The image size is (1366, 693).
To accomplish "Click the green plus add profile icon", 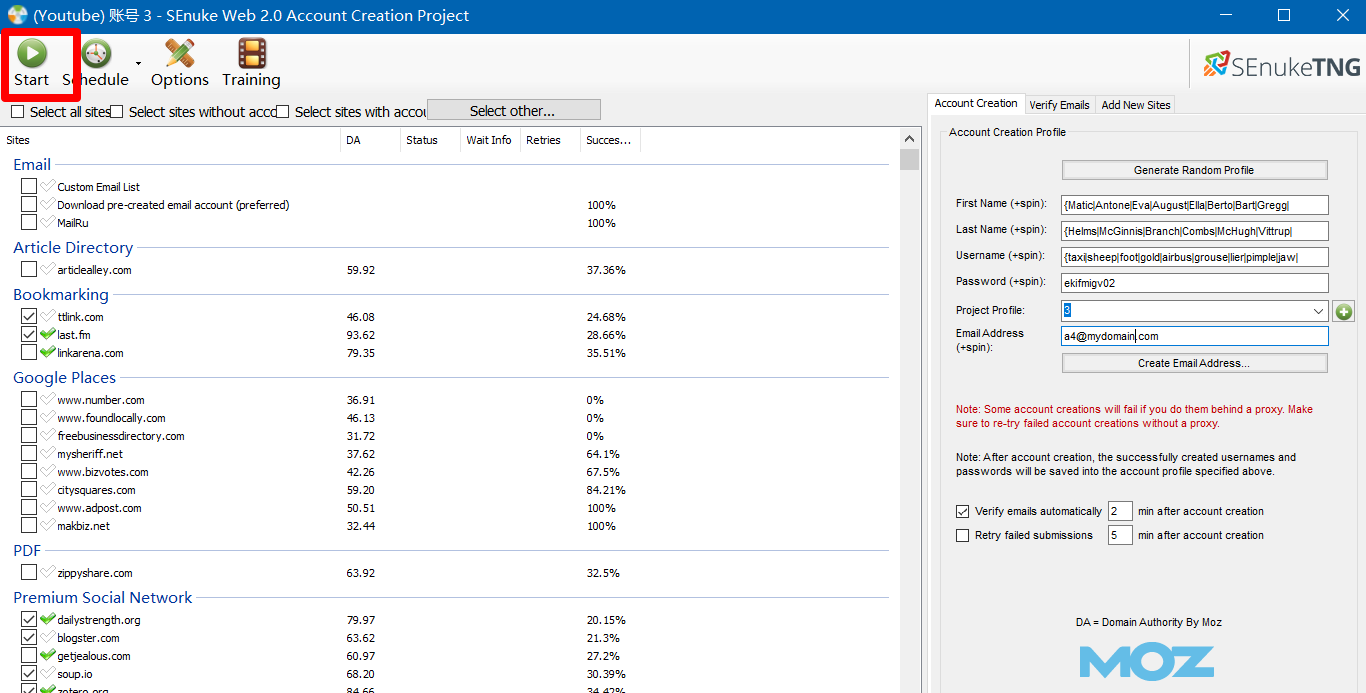I will [1343, 311].
